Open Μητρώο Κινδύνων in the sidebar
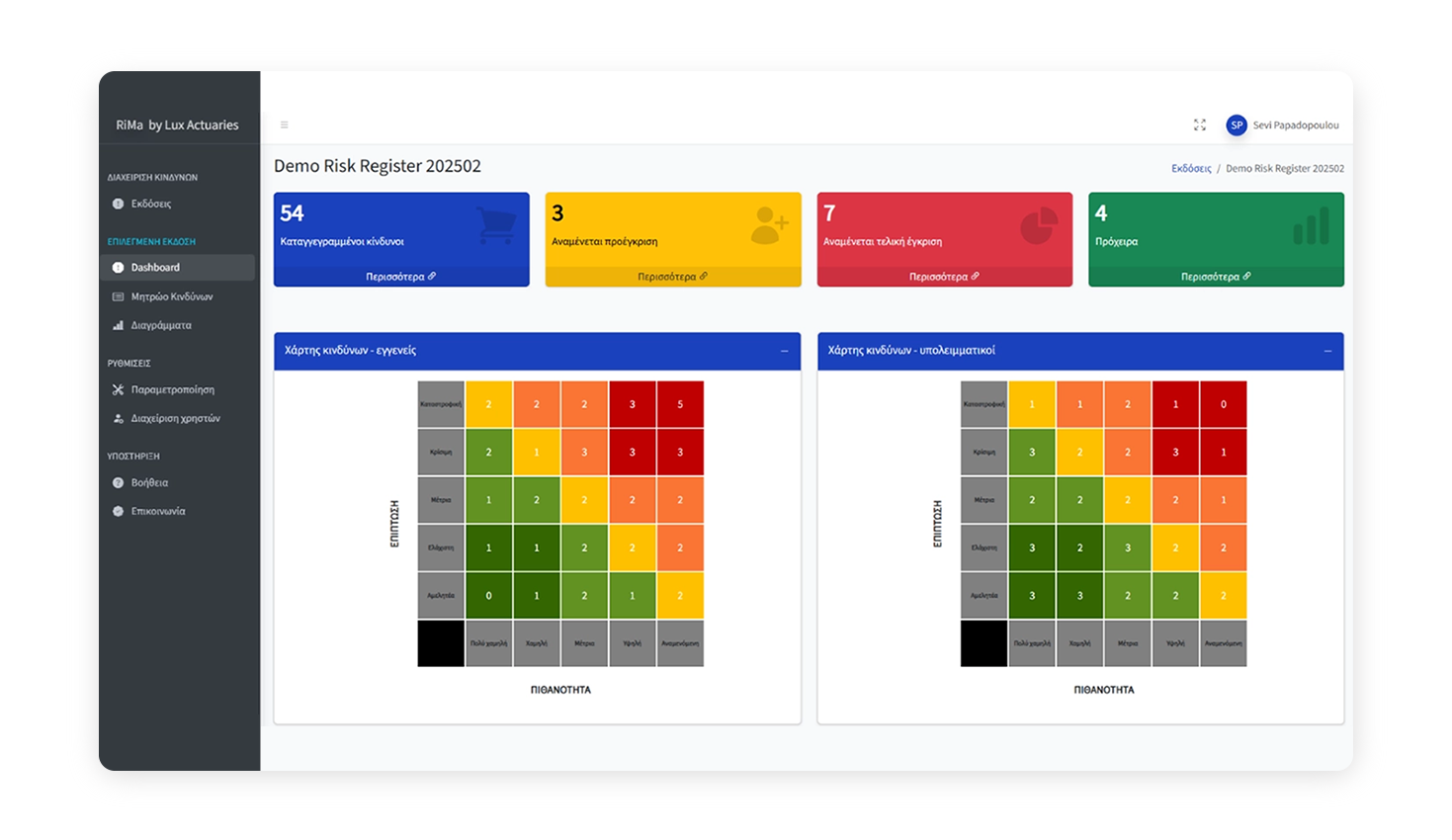The width and height of the screenshot is (1452, 840). 172,296
